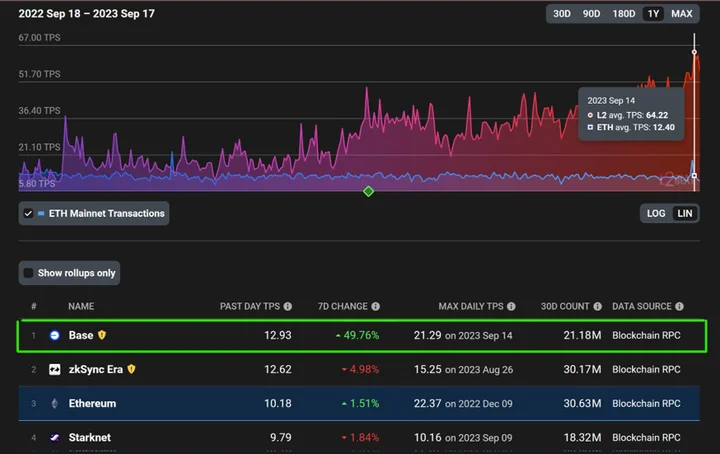Click the ETH data point on the blue line
This screenshot has width=720, height=454.
[694, 176]
